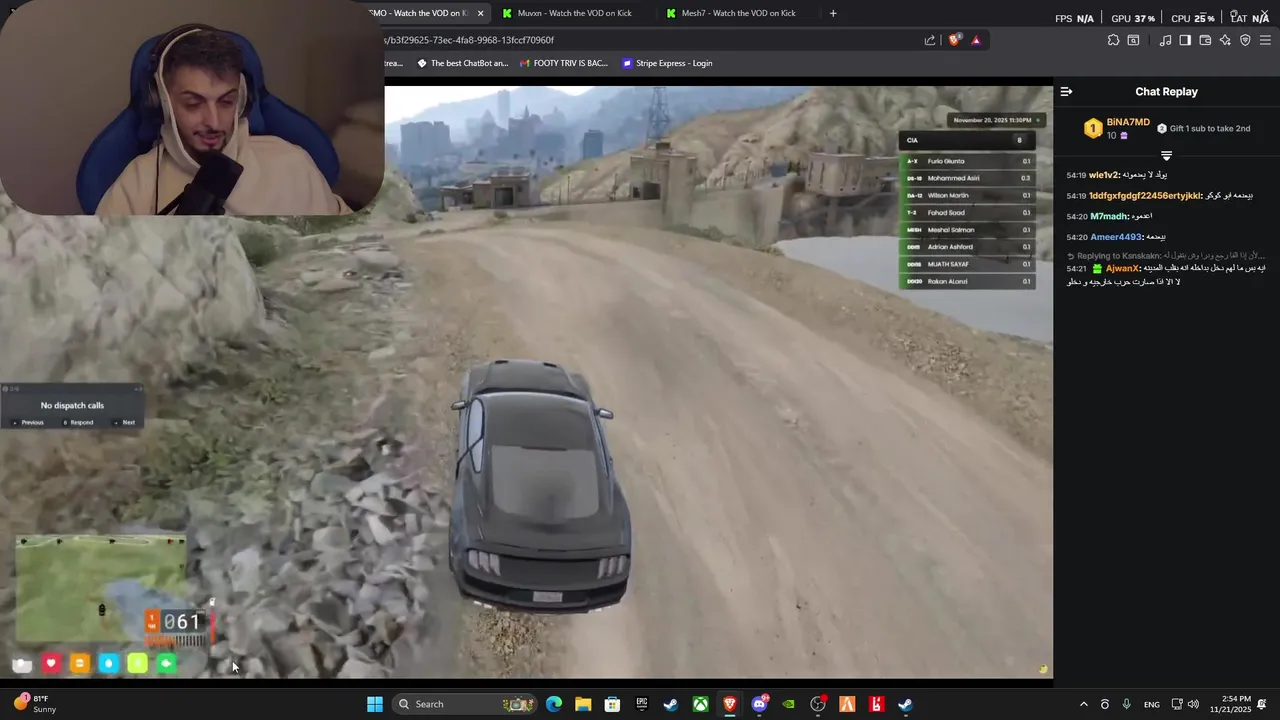Open the browser hamburger menu
Screen dimensions: 1280x720
(1265, 40)
